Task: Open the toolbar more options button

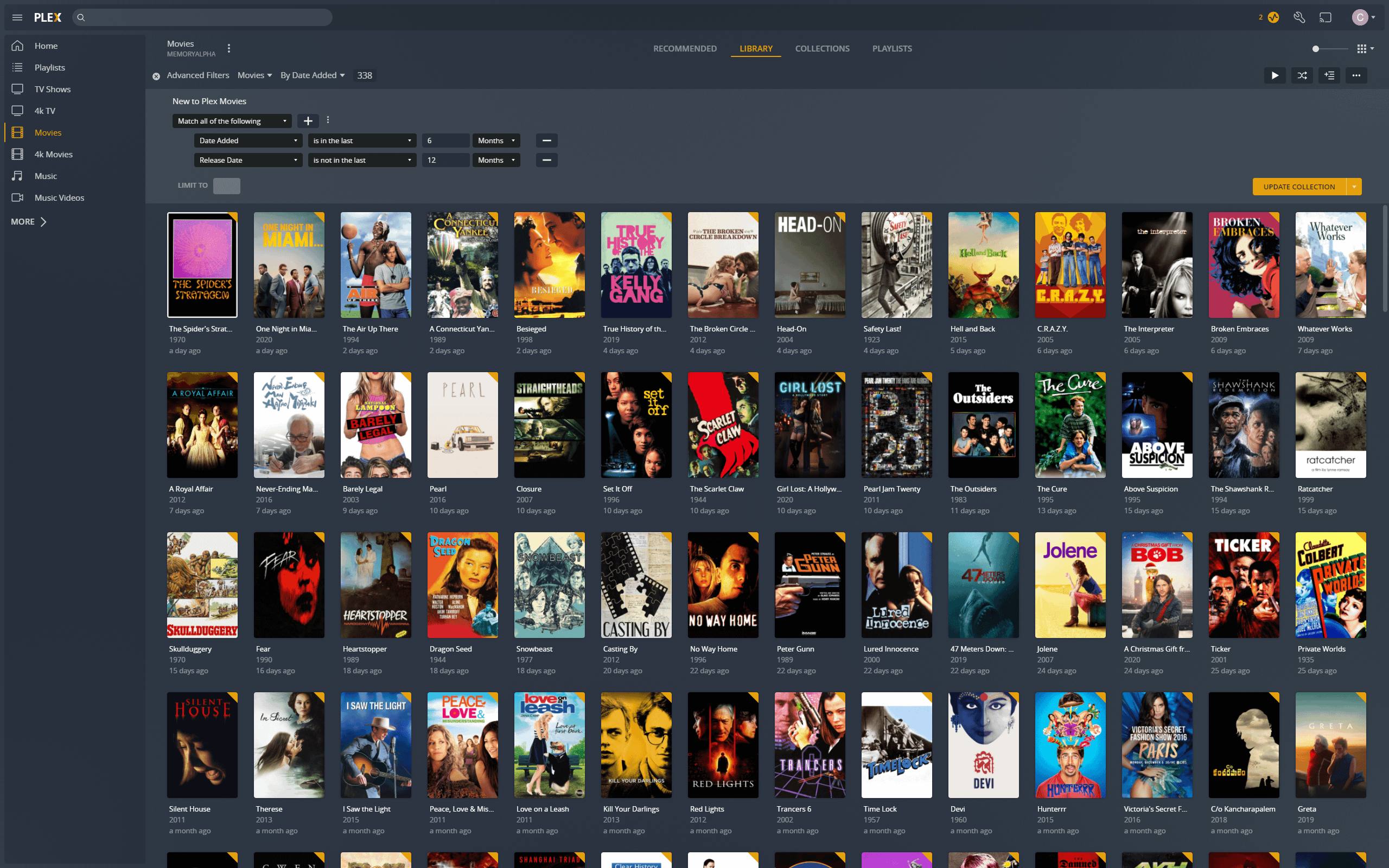Action: point(1356,75)
